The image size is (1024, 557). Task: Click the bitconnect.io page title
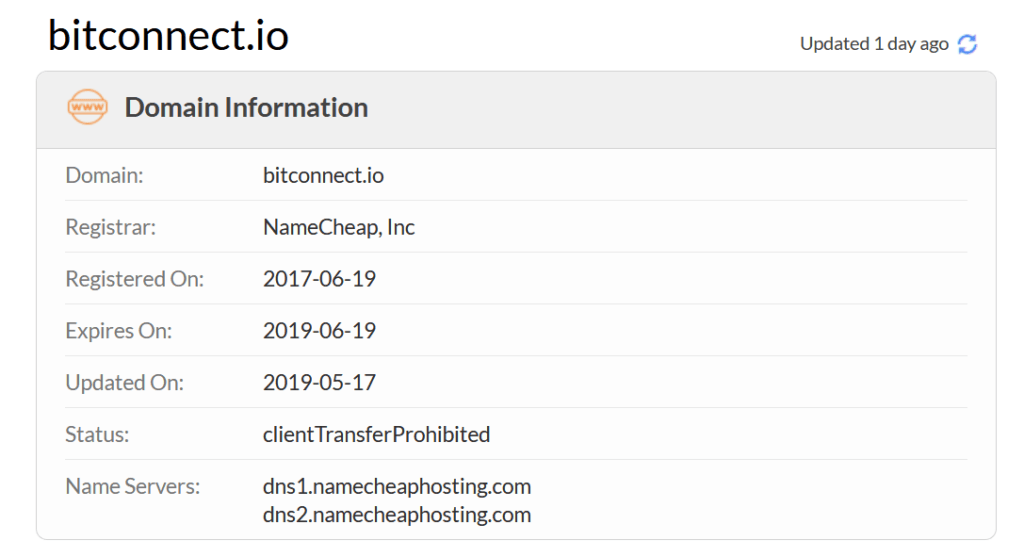tap(168, 35)
